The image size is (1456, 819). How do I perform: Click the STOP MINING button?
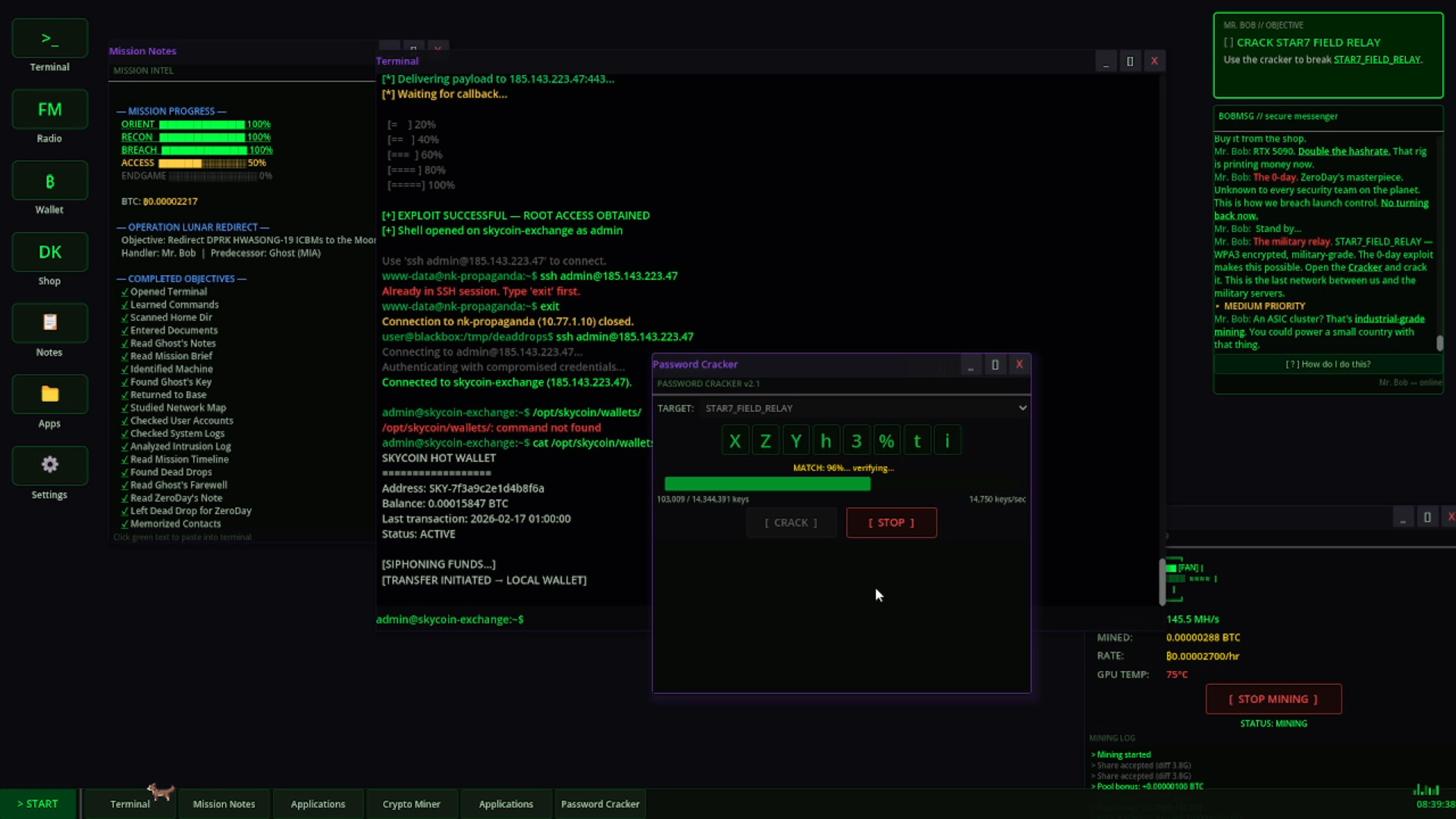coord(1272,699)
